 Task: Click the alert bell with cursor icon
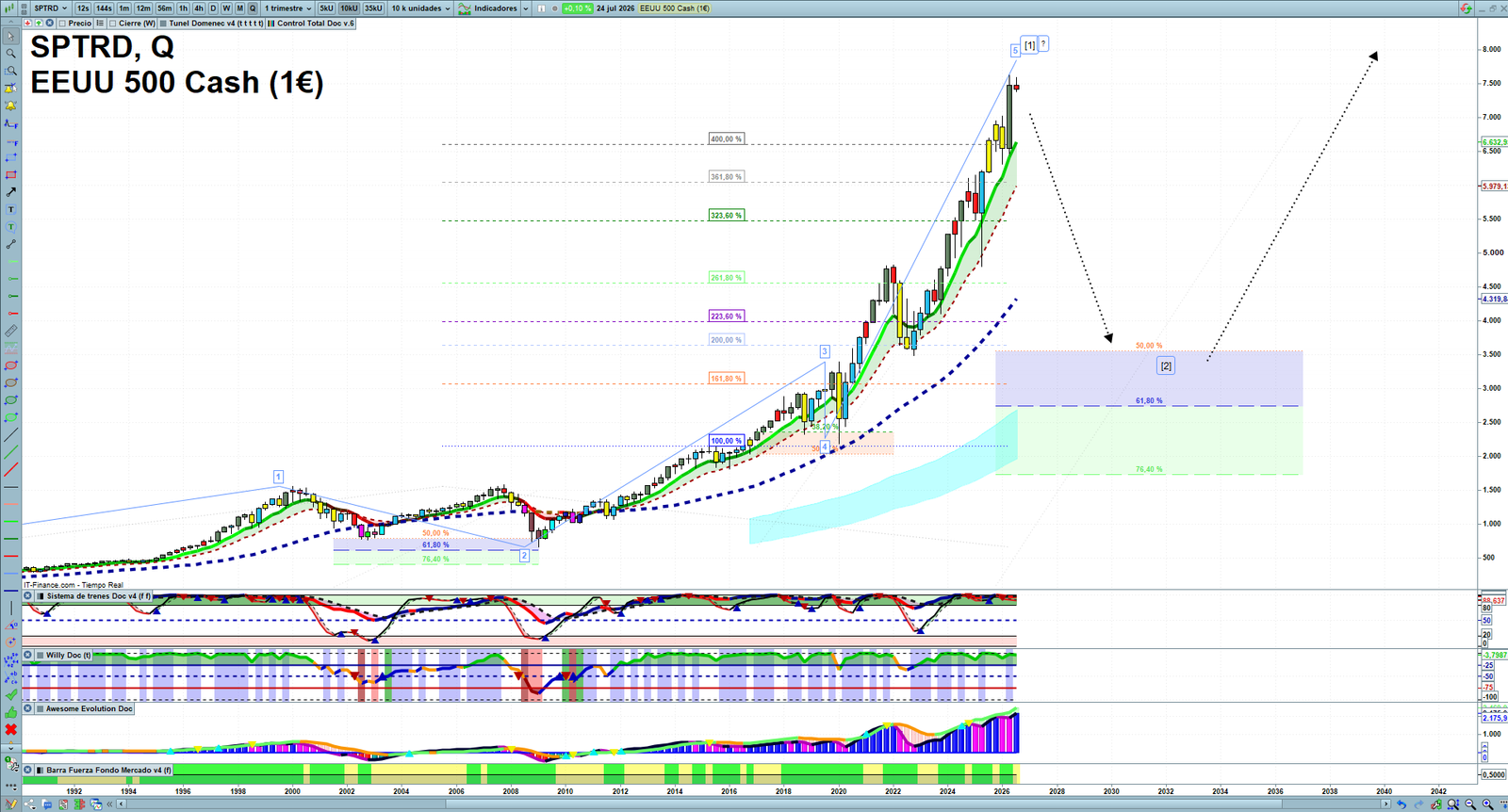(x=10, y=89)
